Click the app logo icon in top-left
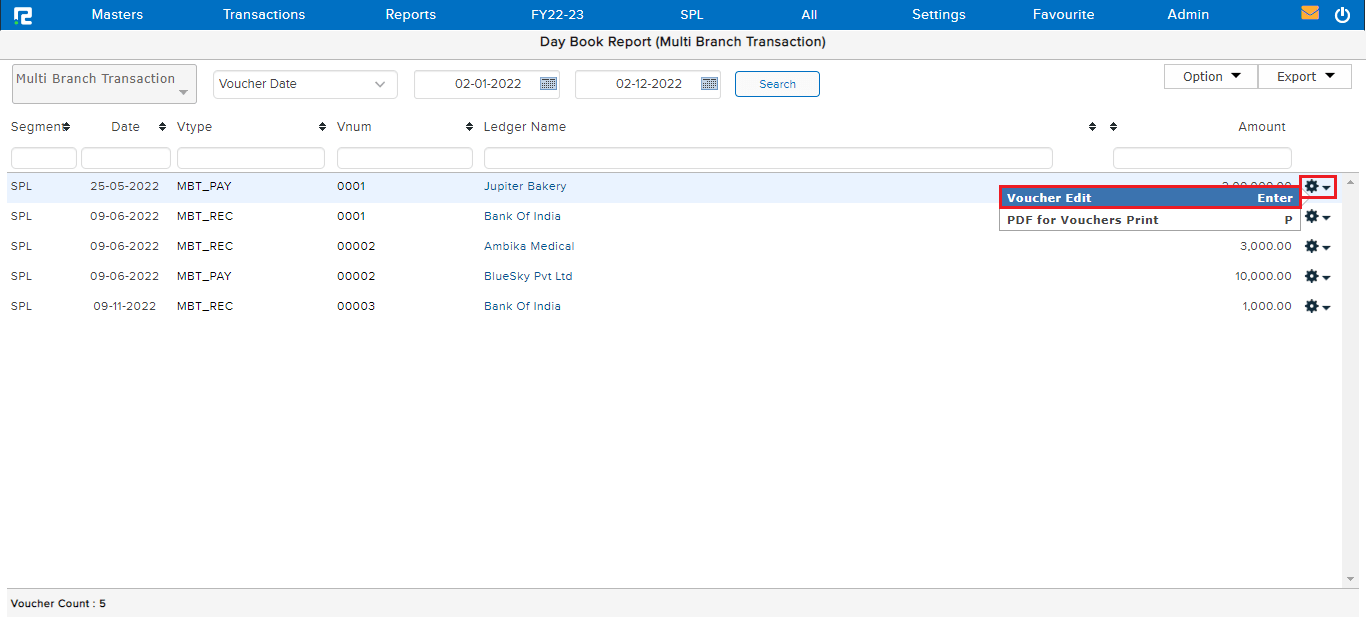 22,15
